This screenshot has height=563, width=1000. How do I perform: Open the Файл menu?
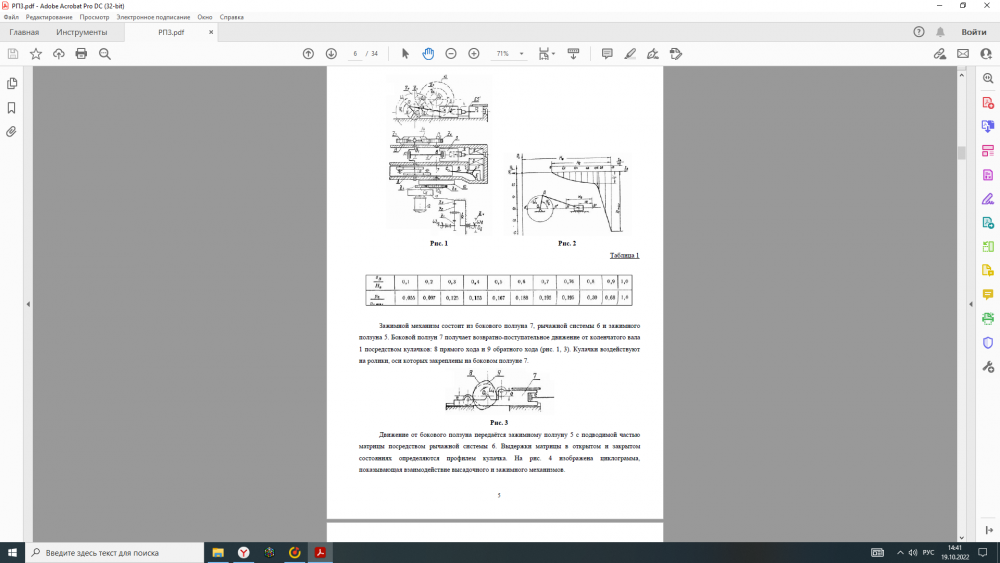(11, 17)
